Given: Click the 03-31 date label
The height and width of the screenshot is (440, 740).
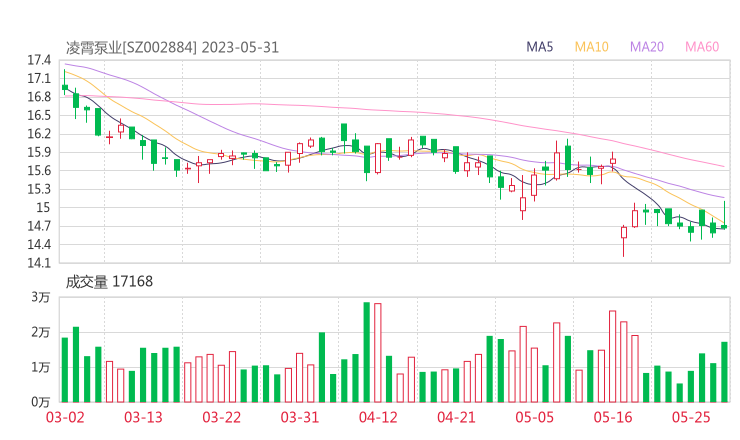Looking at the screenshot, I should tap(300, 417).
